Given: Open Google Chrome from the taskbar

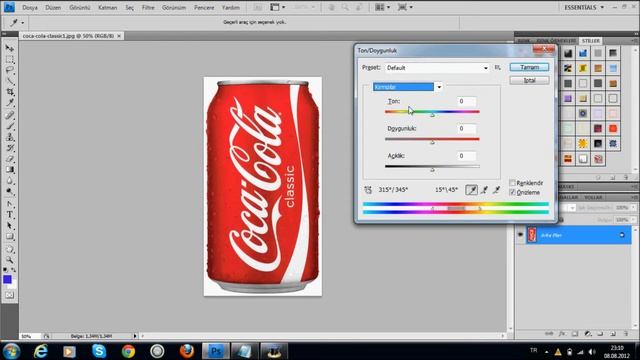Looking at the screenshot, I should click(x=128, y=351).
